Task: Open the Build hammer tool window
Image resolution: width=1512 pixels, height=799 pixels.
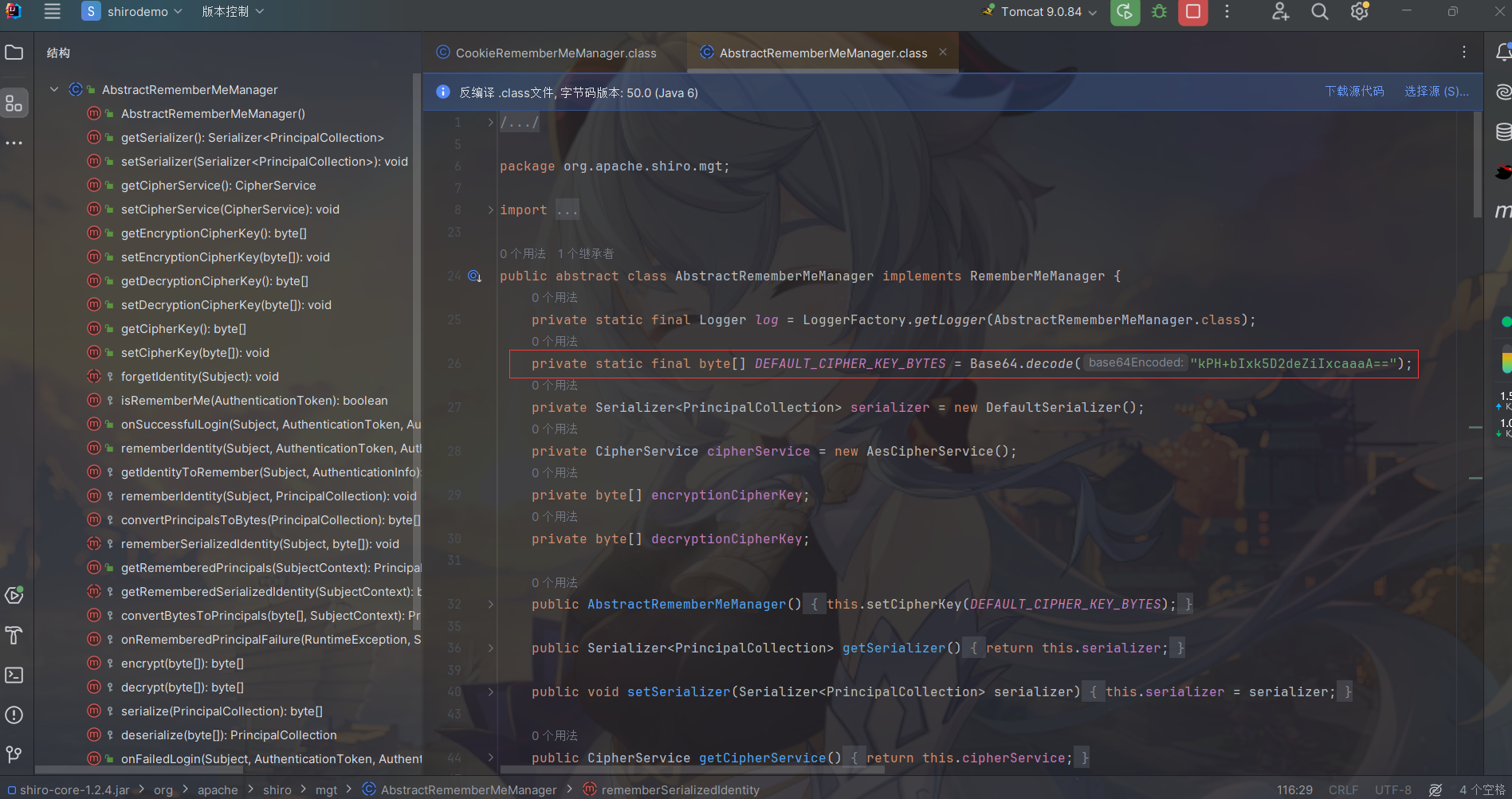Action: [14, 635]
